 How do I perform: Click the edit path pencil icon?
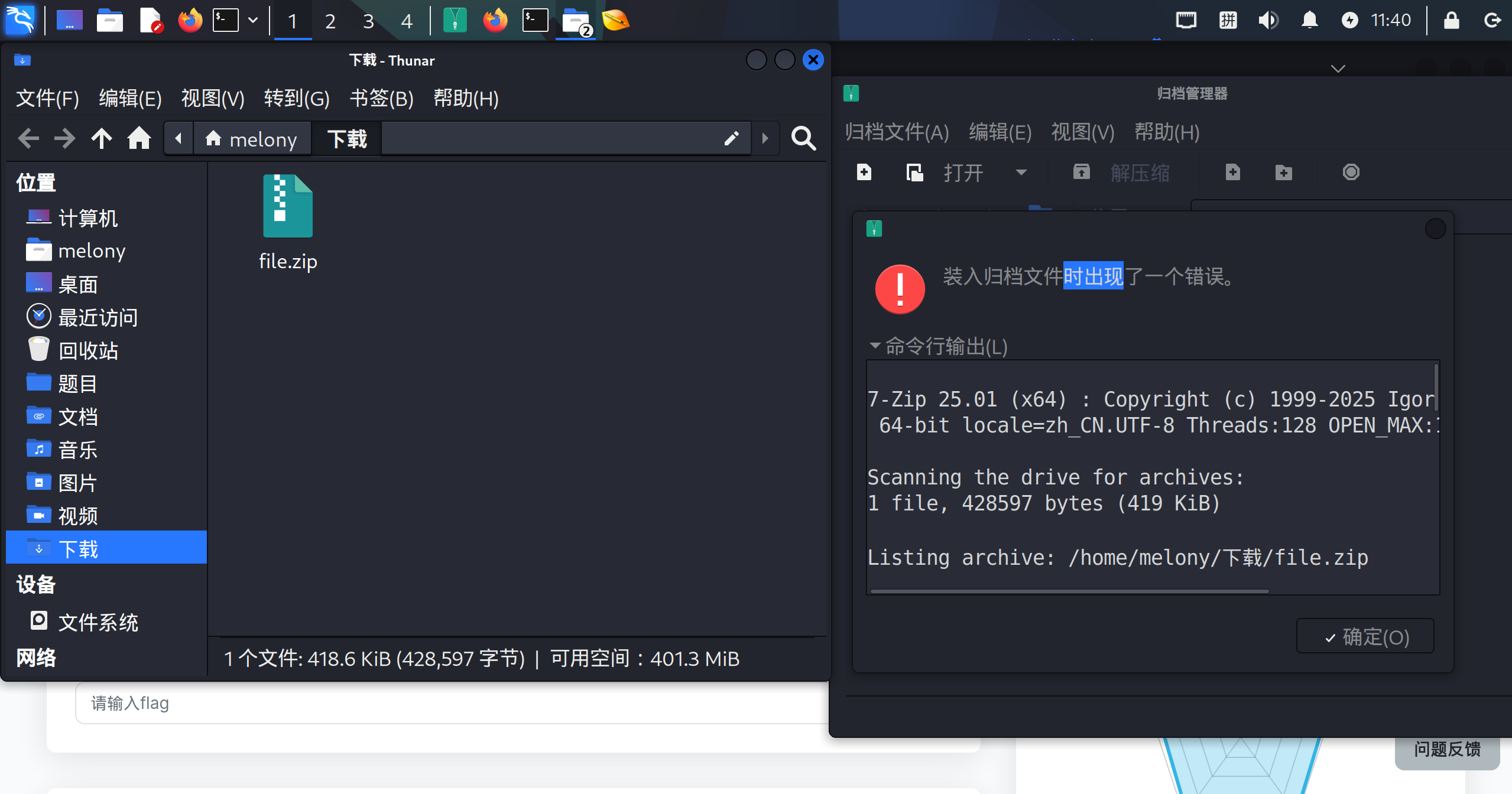coord(731,139)
